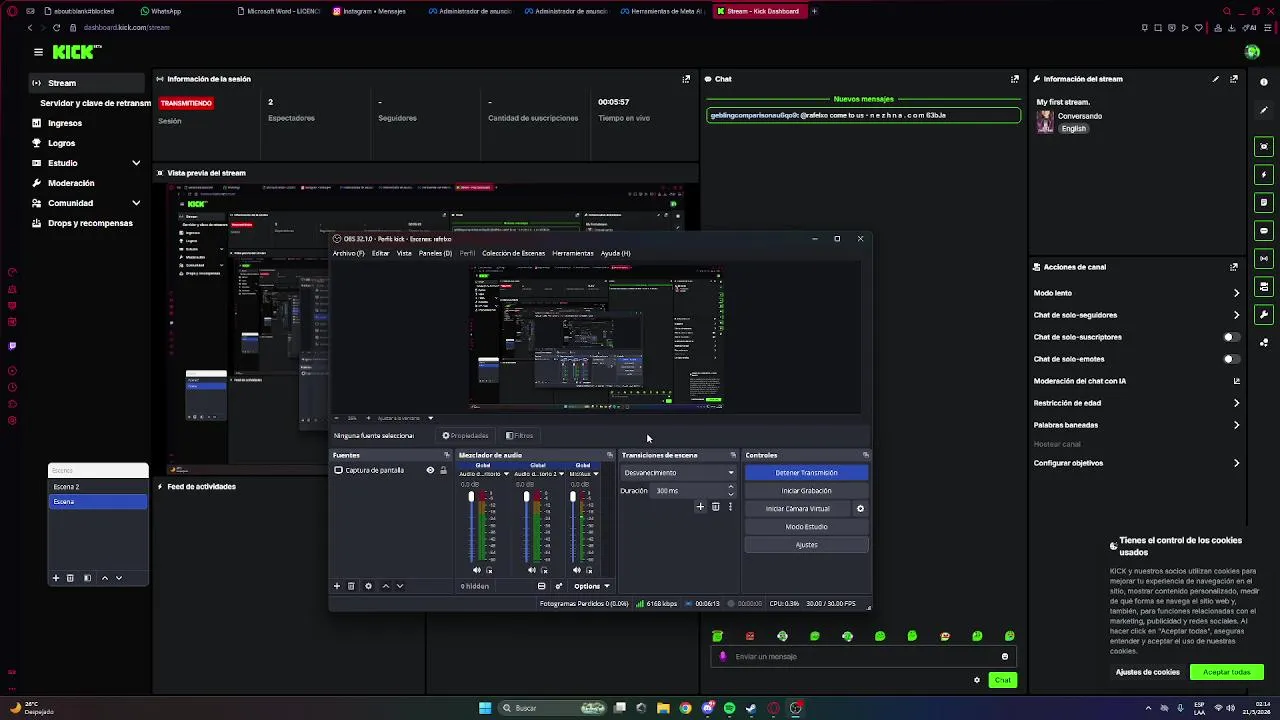Open Kick hamburger menu
This screenshot has width=1280, height=720.
(x=38, y=52)
